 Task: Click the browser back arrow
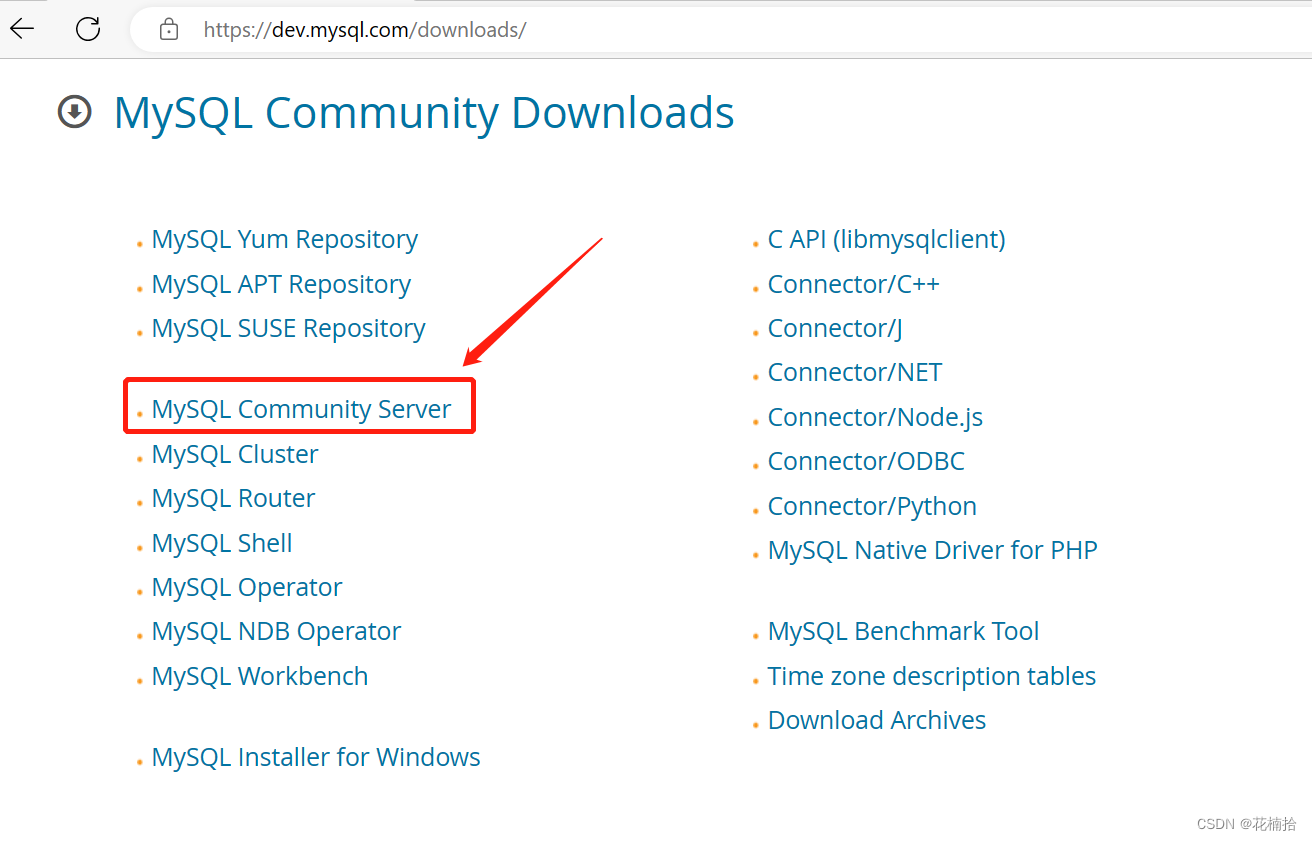pos(22,29)
